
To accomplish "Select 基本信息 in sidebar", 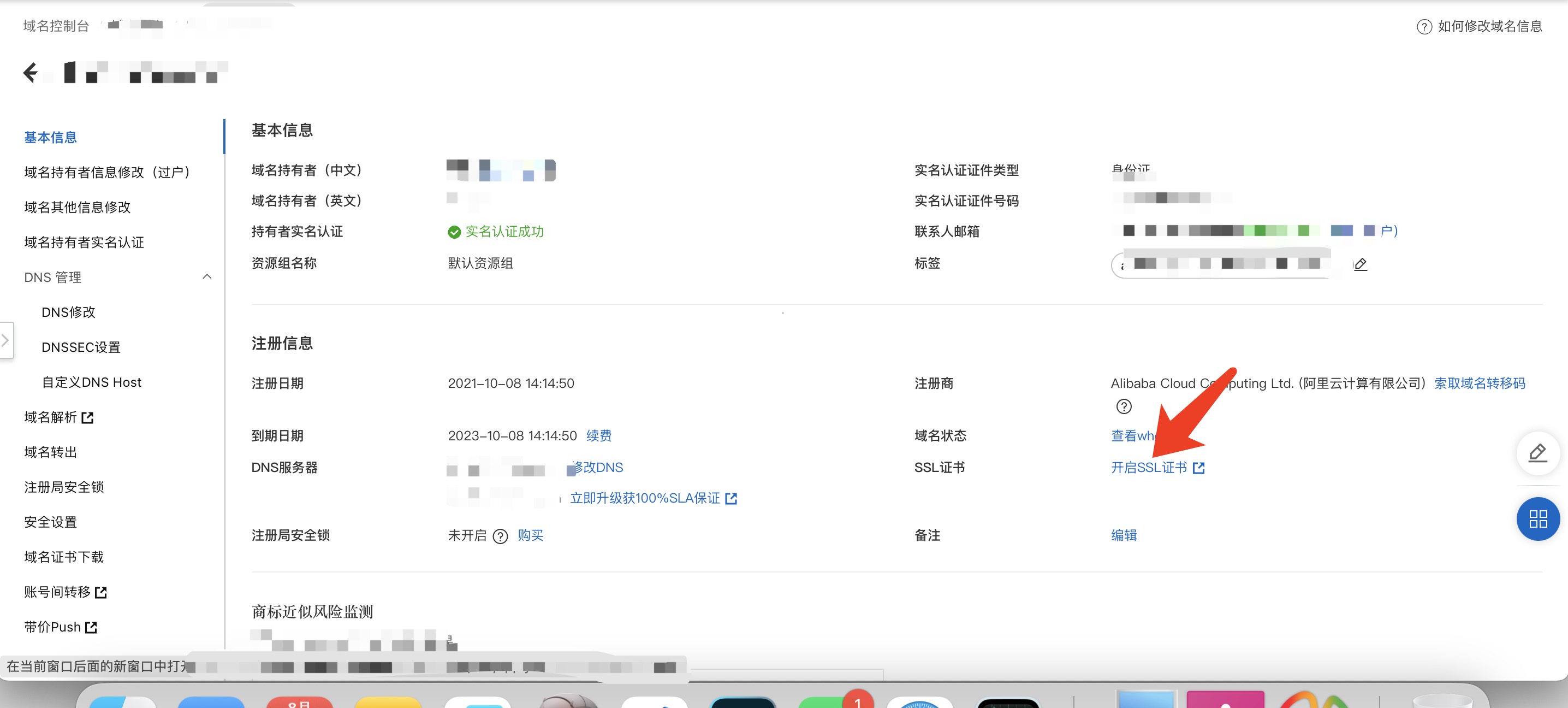I will pos(51,138).
